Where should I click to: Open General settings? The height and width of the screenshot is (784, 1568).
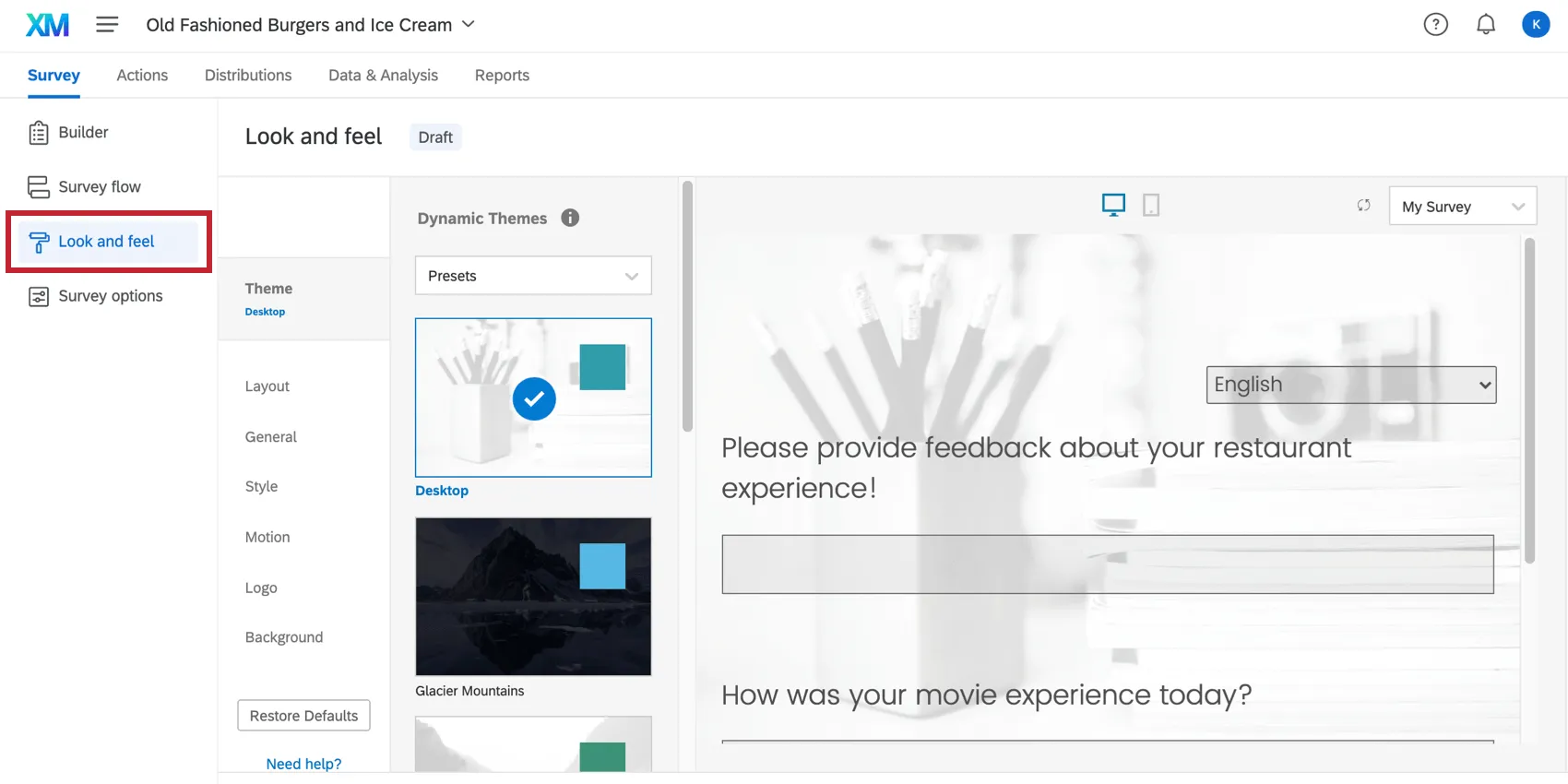pos(271,437)
